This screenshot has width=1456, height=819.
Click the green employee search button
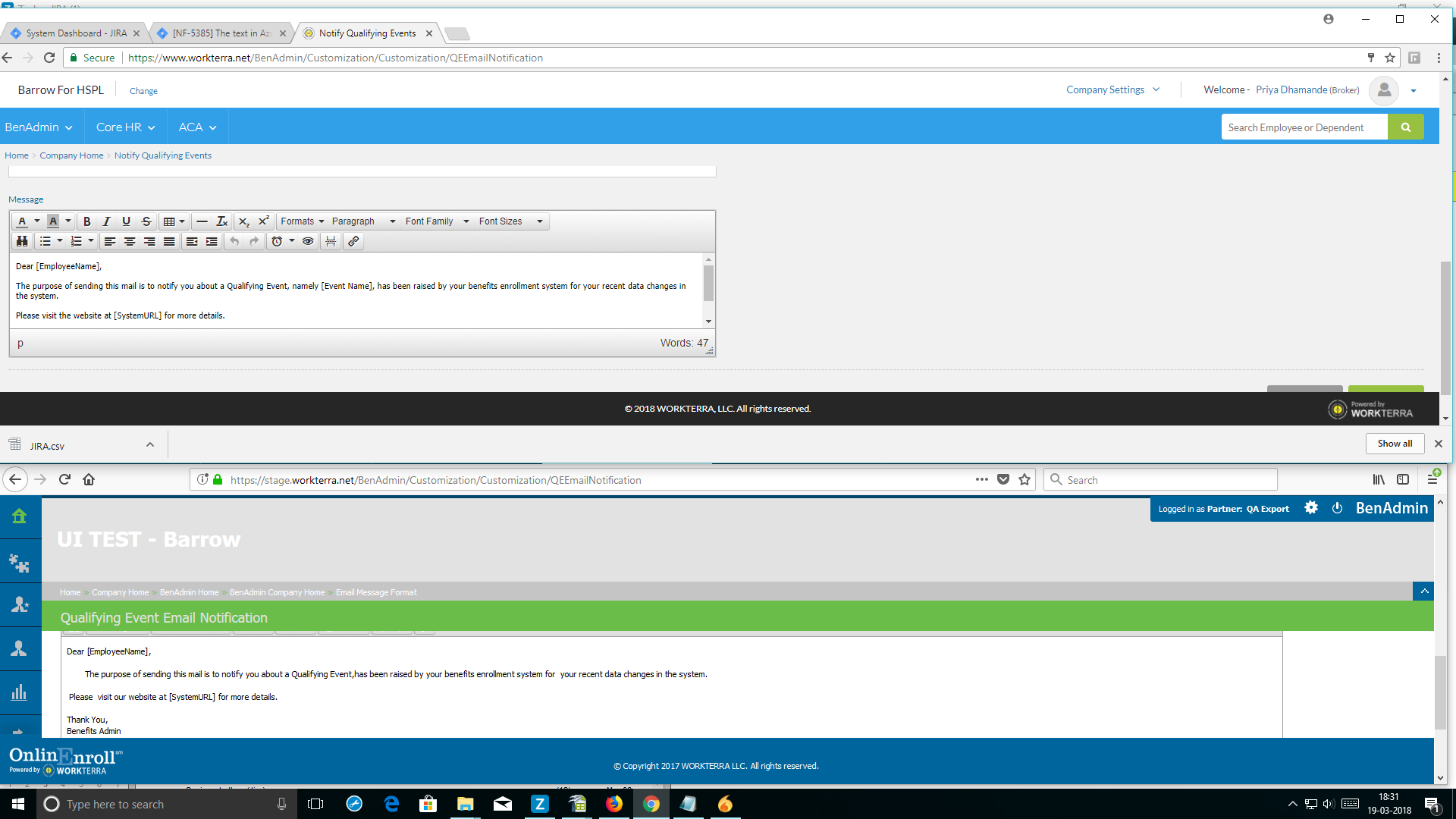1405,127
